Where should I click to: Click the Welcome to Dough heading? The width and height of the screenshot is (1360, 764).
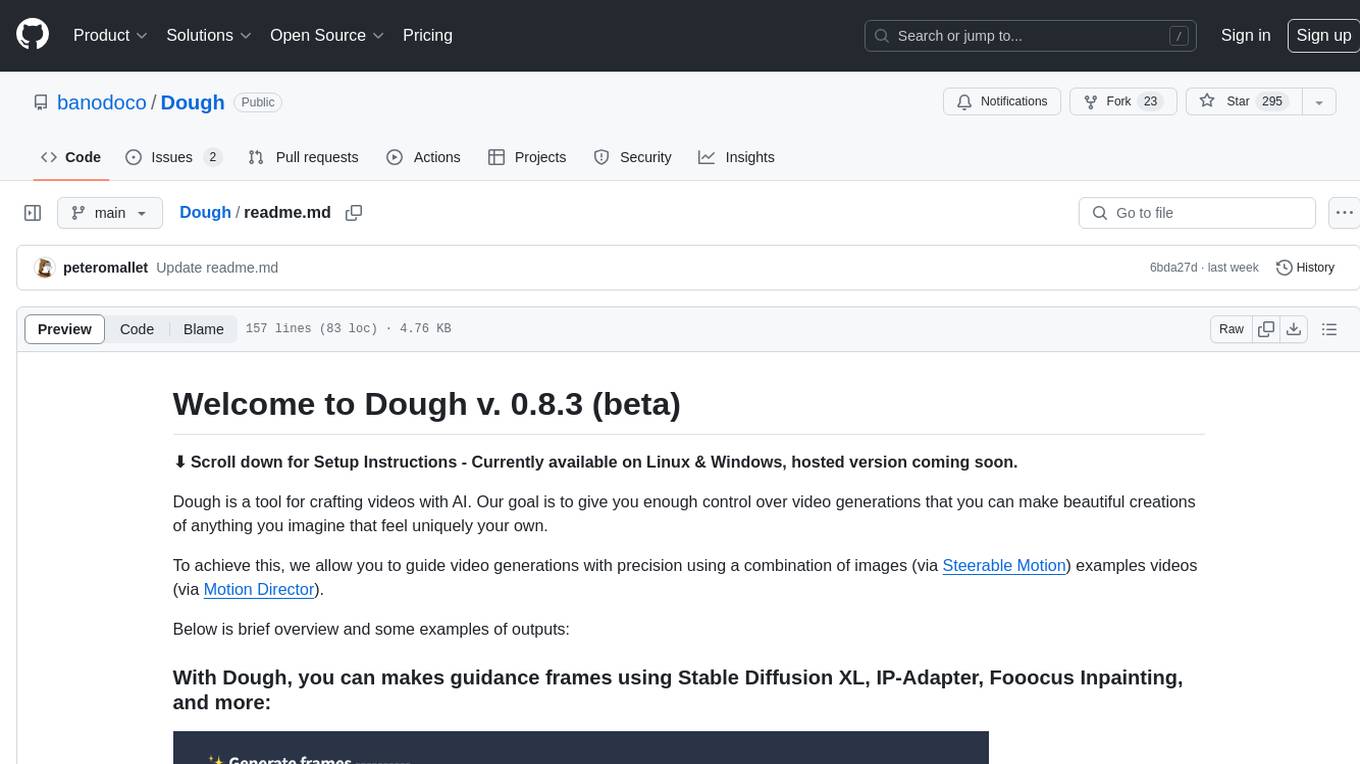pyautogui.click(x=427, y=403)
